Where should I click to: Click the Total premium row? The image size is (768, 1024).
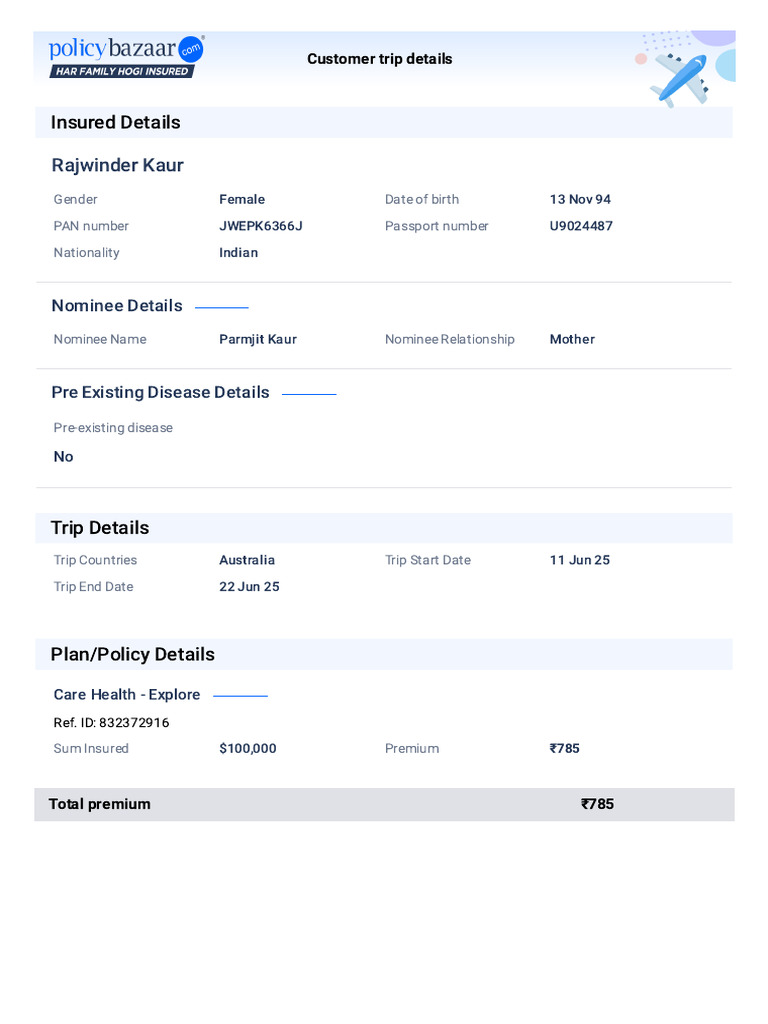(x=384, y=804)
